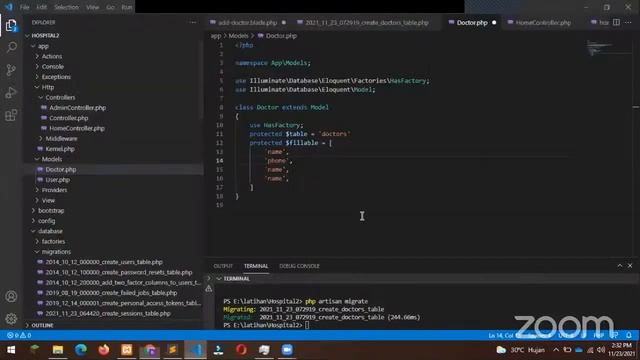Image resolution: width=640 pixels, height=360 pixels.
Task: Expand the OUTLINE section
Action: (42, 325)
